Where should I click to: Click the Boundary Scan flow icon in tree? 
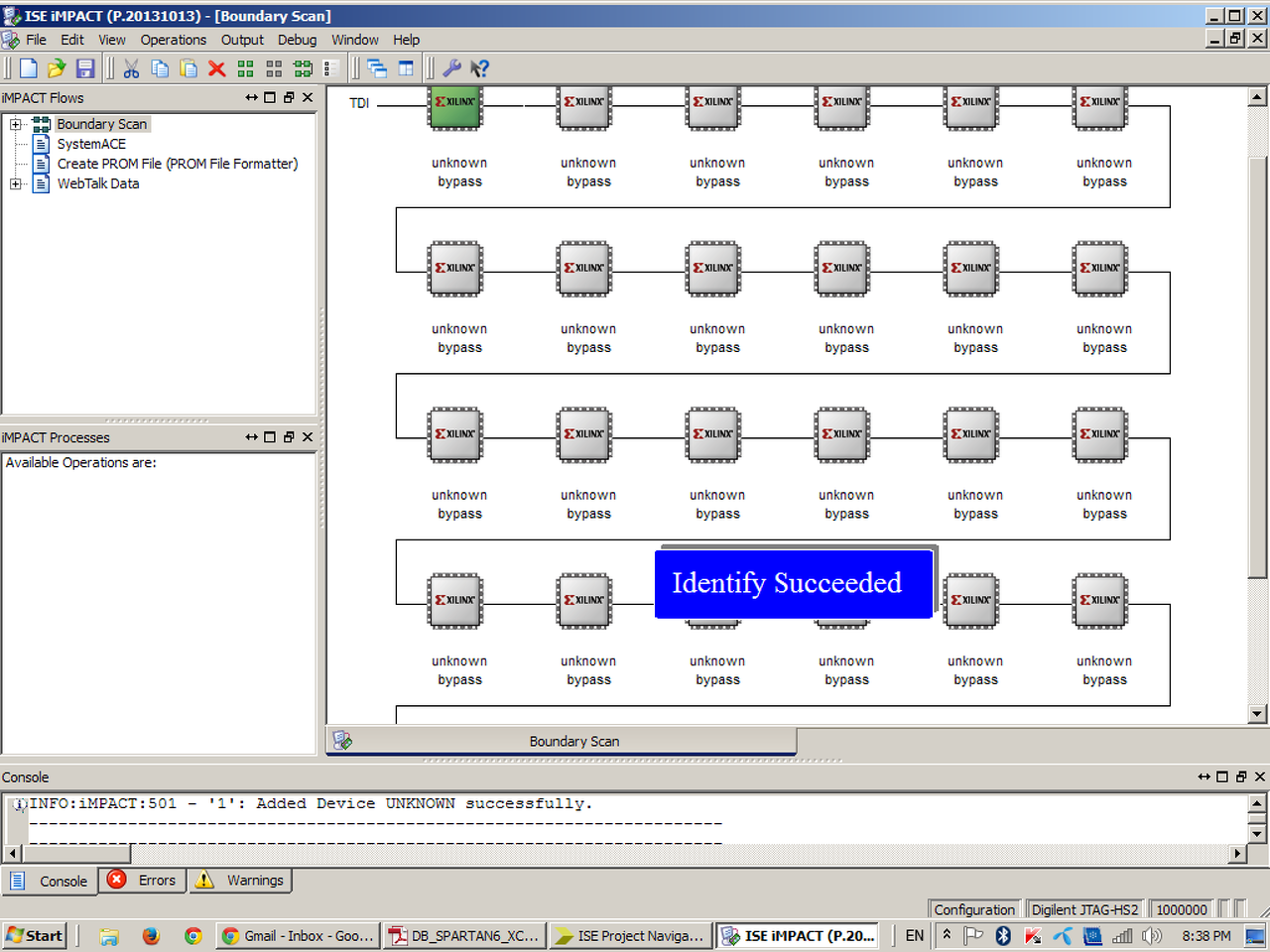coord(42,124)
